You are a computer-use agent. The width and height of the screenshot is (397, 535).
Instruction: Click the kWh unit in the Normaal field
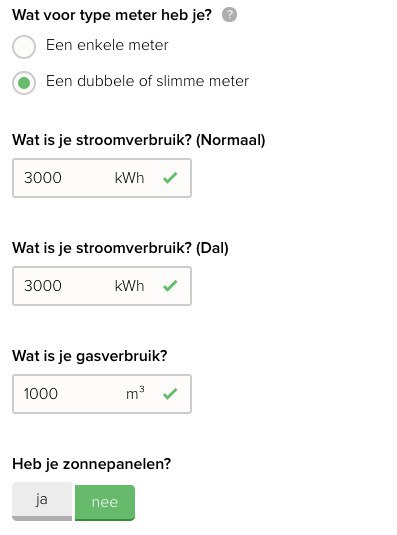click(x=129, y=178)
